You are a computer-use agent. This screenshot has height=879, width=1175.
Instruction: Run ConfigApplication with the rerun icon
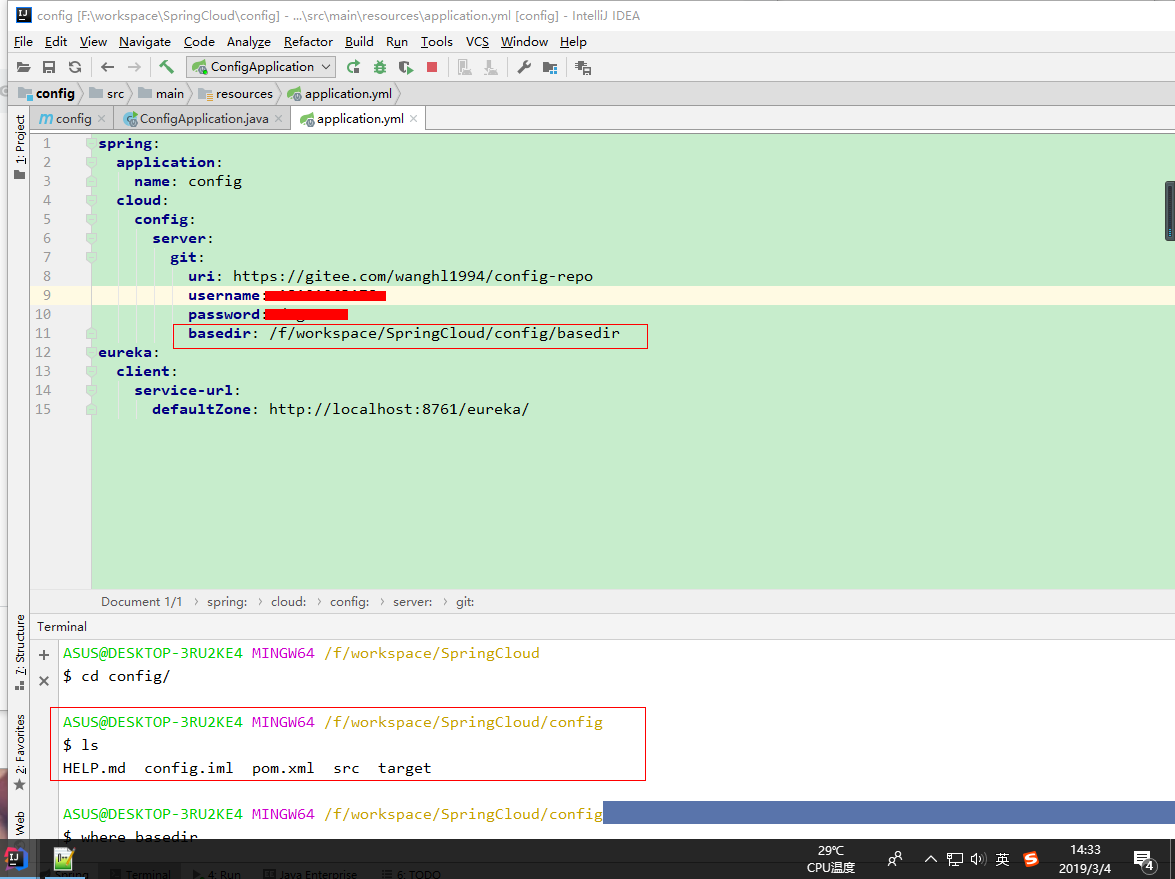click(353, 67)
